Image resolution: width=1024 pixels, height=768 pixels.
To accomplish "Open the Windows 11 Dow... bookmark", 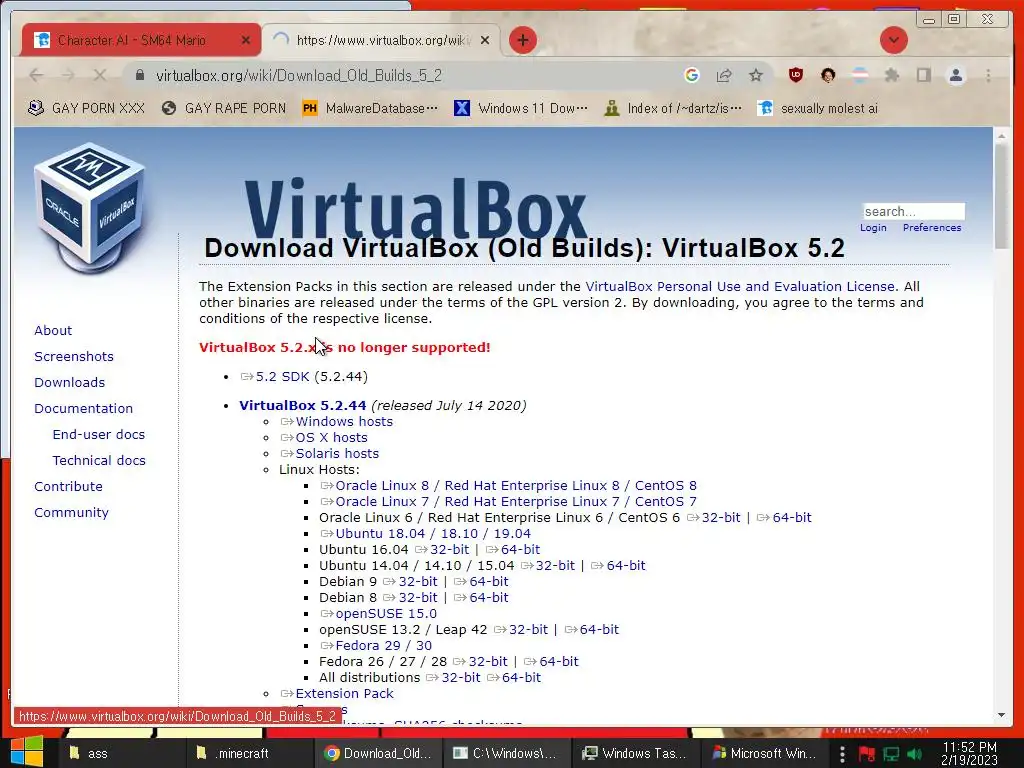I will [520, 108].
